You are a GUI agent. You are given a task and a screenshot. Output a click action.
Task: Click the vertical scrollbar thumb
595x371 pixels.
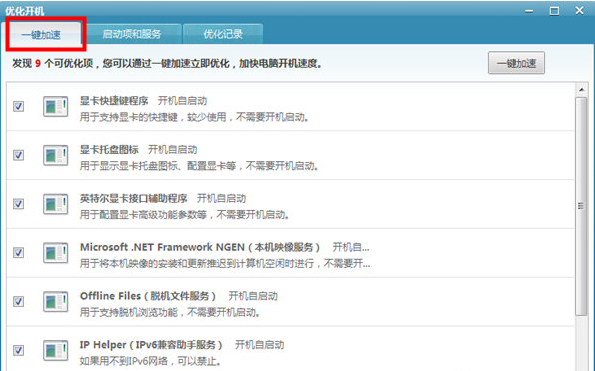click(x=581, y=206)
